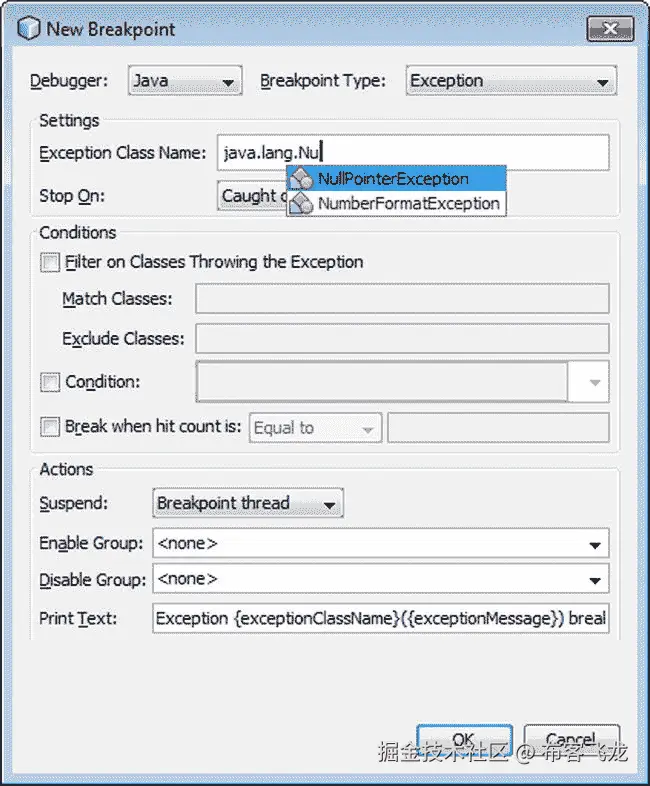Screen dimensions: 650x786
Task: Expand the Condition history dropdown arrow
Action: 594,382
